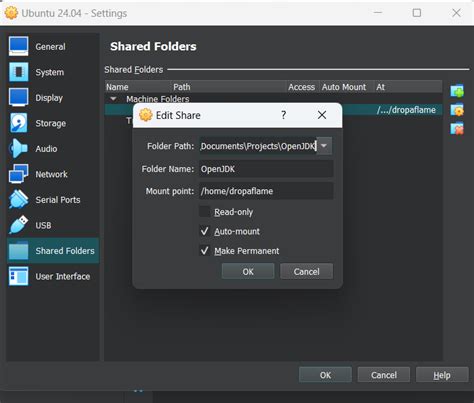Viewport: 474px width, 403px height.
Task: Click OK in the Settings window
Action: pyautogui.click(x=325, y=375)
